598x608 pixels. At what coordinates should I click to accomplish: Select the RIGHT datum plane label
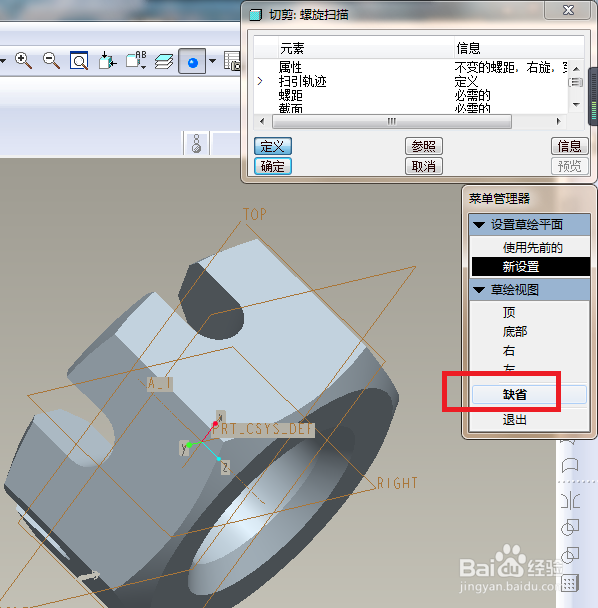(x=397, y=483)
